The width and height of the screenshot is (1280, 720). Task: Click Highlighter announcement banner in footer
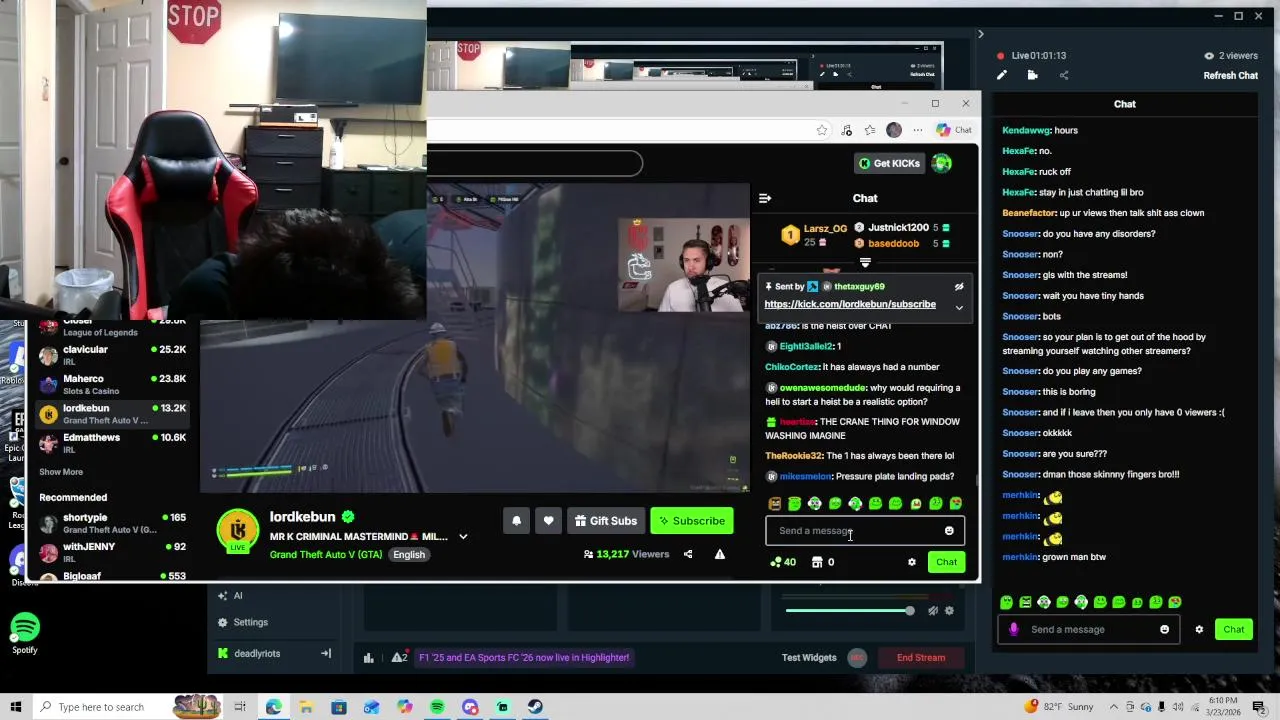point(524,657)
